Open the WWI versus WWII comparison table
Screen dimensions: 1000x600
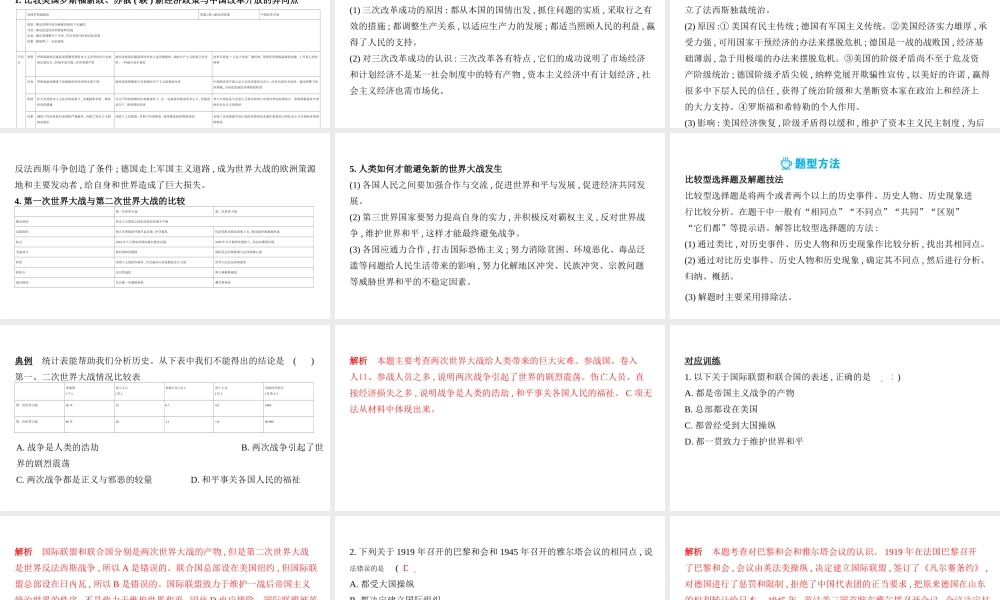point(164,247)
